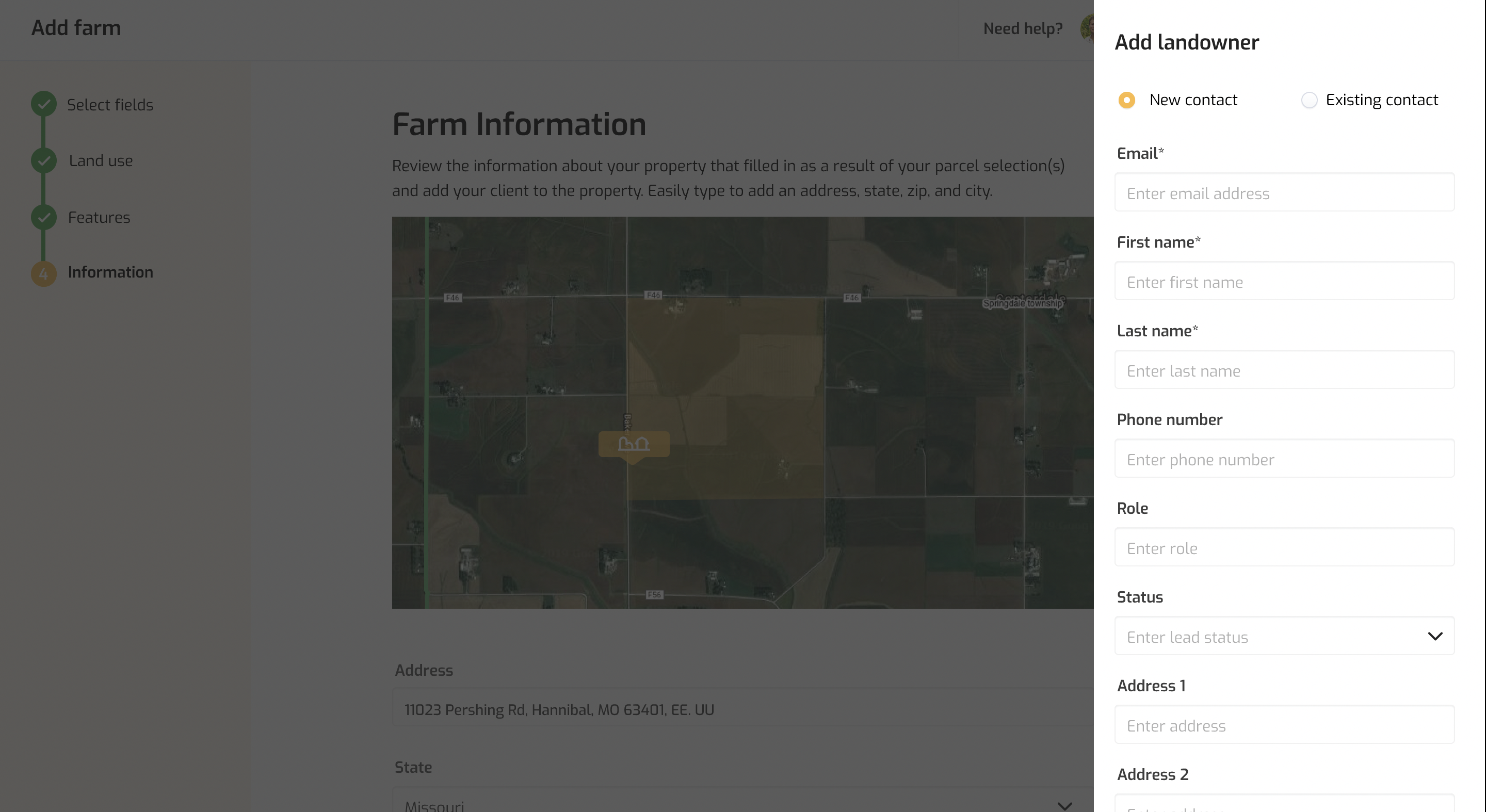Viewport: 1486px width, 812px height.
Task: Open the Information step label
Action: coord(110,272)
